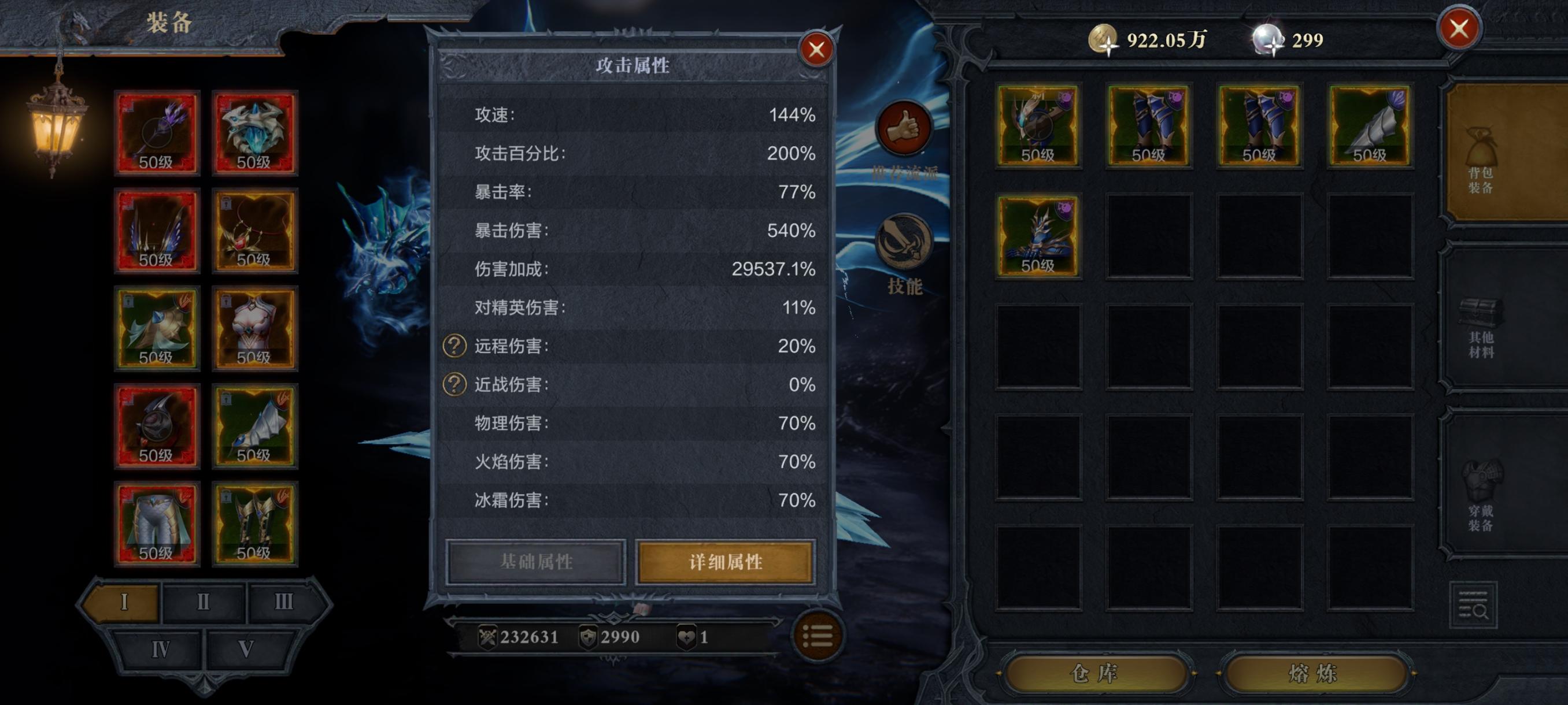Viewport: 1568px width, 705px height.
Task: Open the 技能 skills icon
Action: pyautogui.click(x=904, y=242)
